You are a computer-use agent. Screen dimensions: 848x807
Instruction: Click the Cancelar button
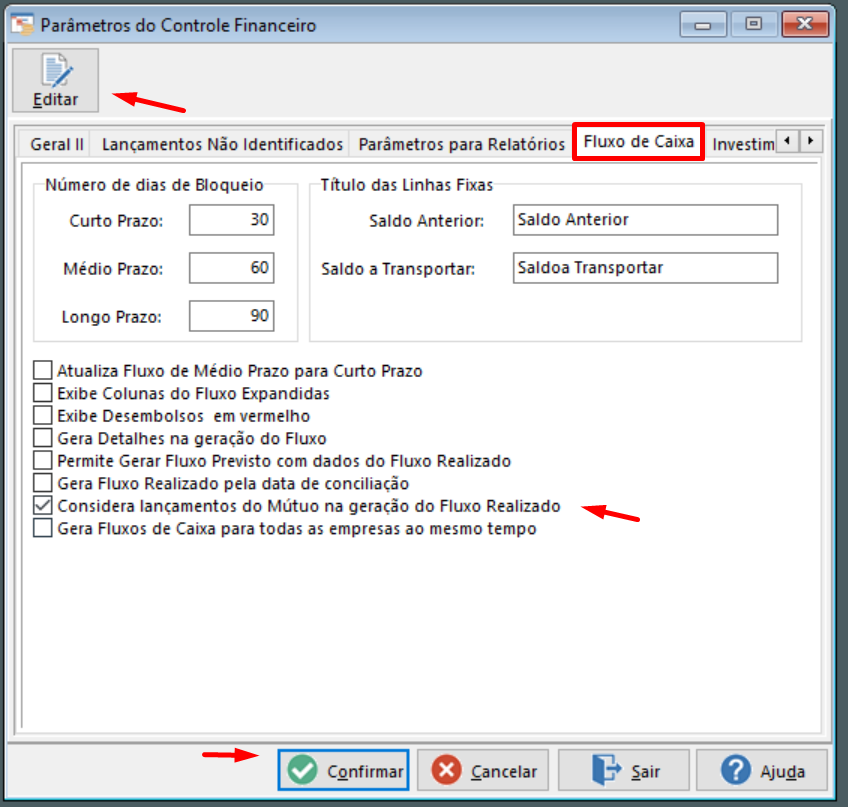pos(483,770)
